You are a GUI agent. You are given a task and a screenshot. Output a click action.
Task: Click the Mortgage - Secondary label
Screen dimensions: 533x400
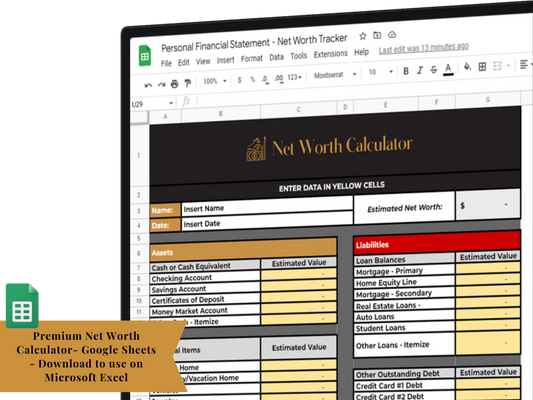(x=394, y=294)
